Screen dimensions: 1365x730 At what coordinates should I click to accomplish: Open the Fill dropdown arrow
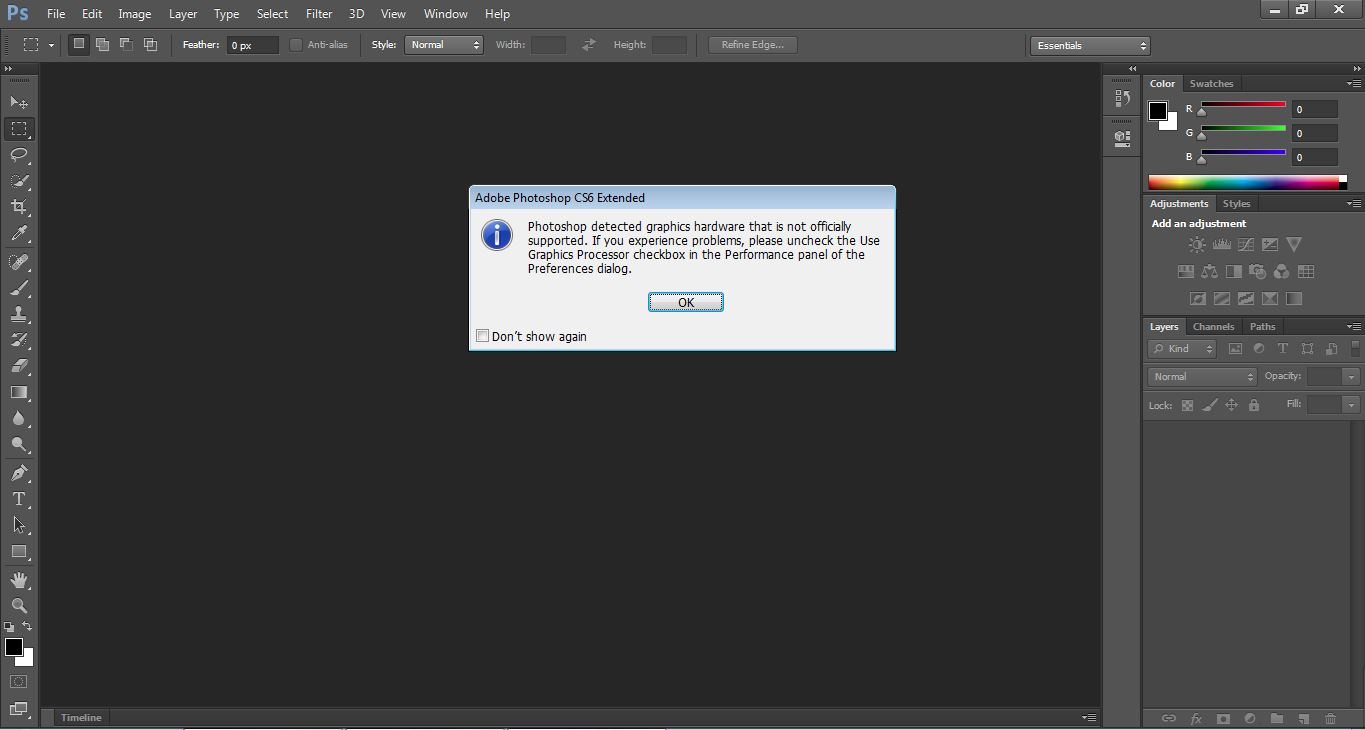point(1351,405)
